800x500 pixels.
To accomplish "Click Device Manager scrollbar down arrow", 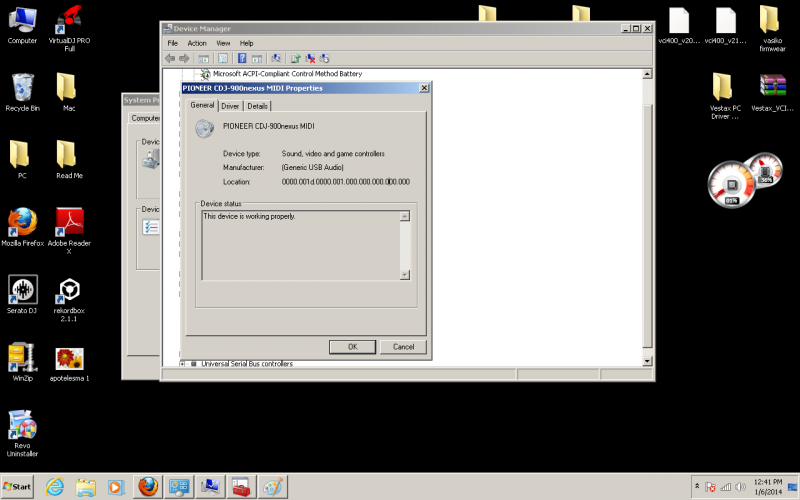I will tap(647, 361).
